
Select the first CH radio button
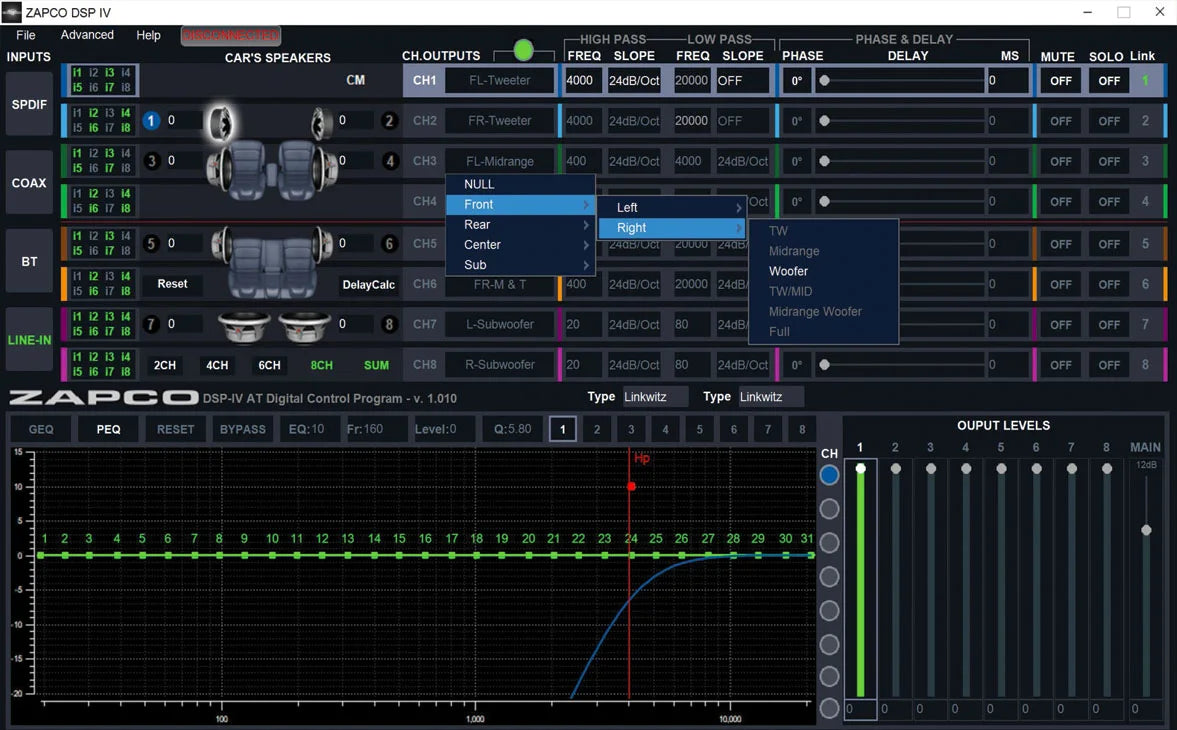pyautogui.click(x=829, y=475)
